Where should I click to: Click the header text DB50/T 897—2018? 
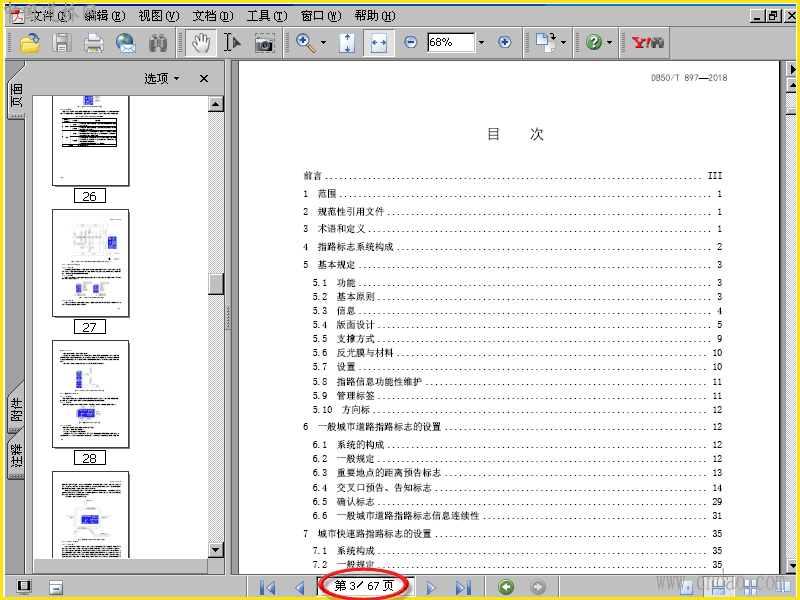point(689,78)
